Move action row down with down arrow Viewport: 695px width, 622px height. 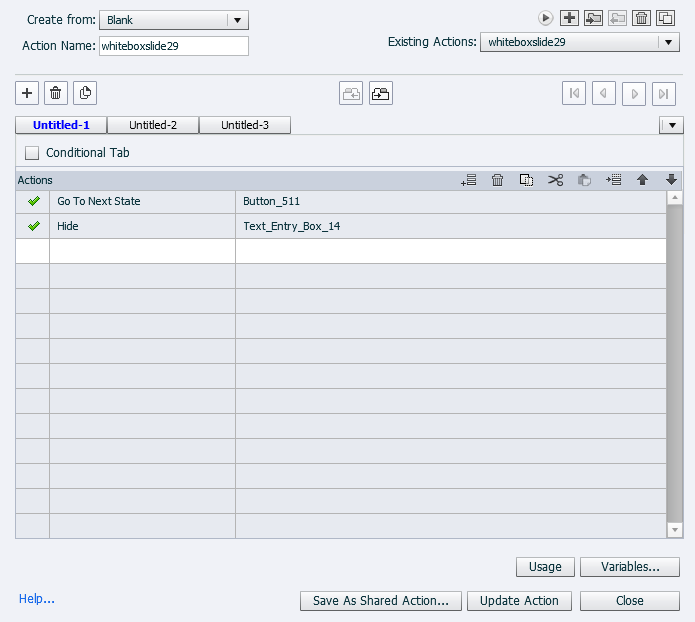671,180
